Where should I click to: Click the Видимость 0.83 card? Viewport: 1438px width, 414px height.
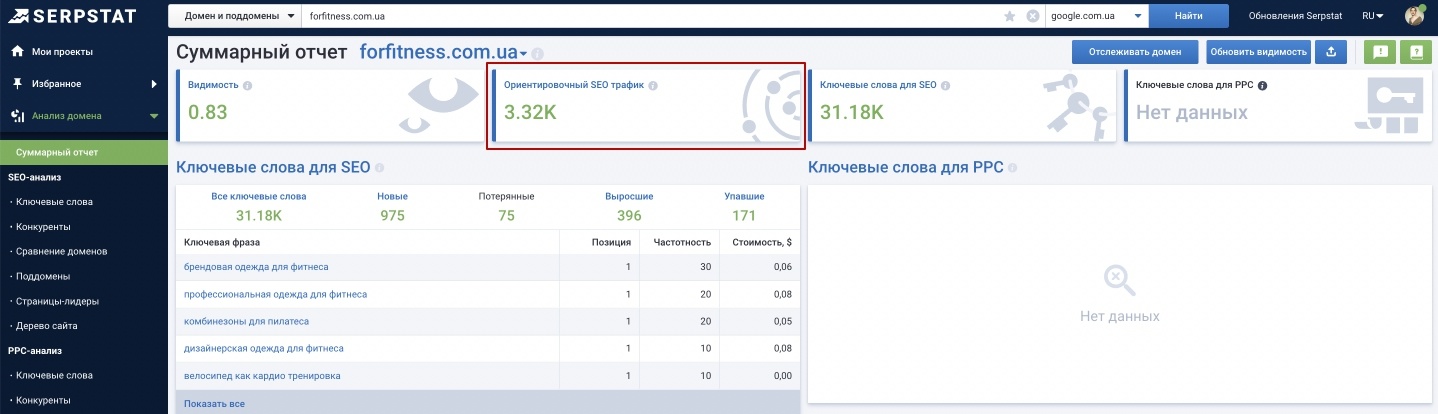[x=328, y=105]
